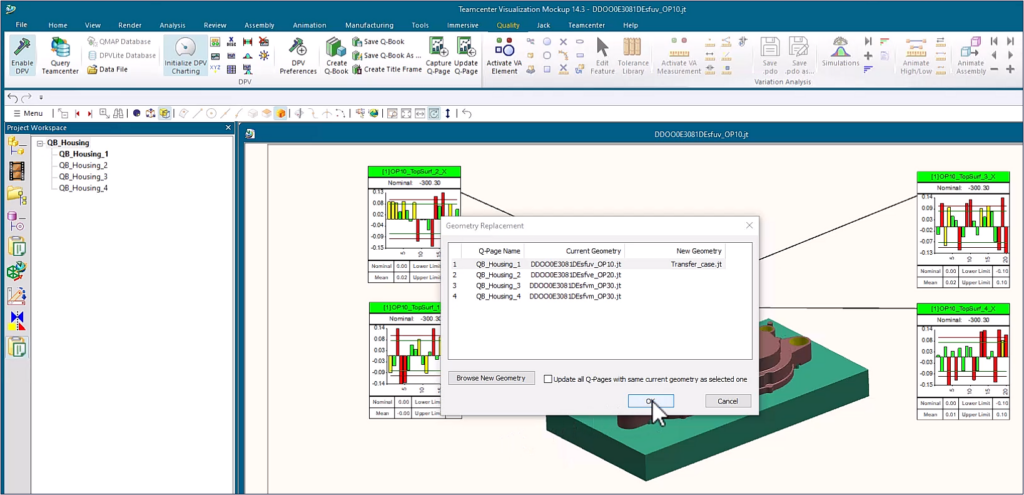The image size is (1024, 495).
Task: Click Save .pdo in Variation Analysis
Action: (769, 56)
